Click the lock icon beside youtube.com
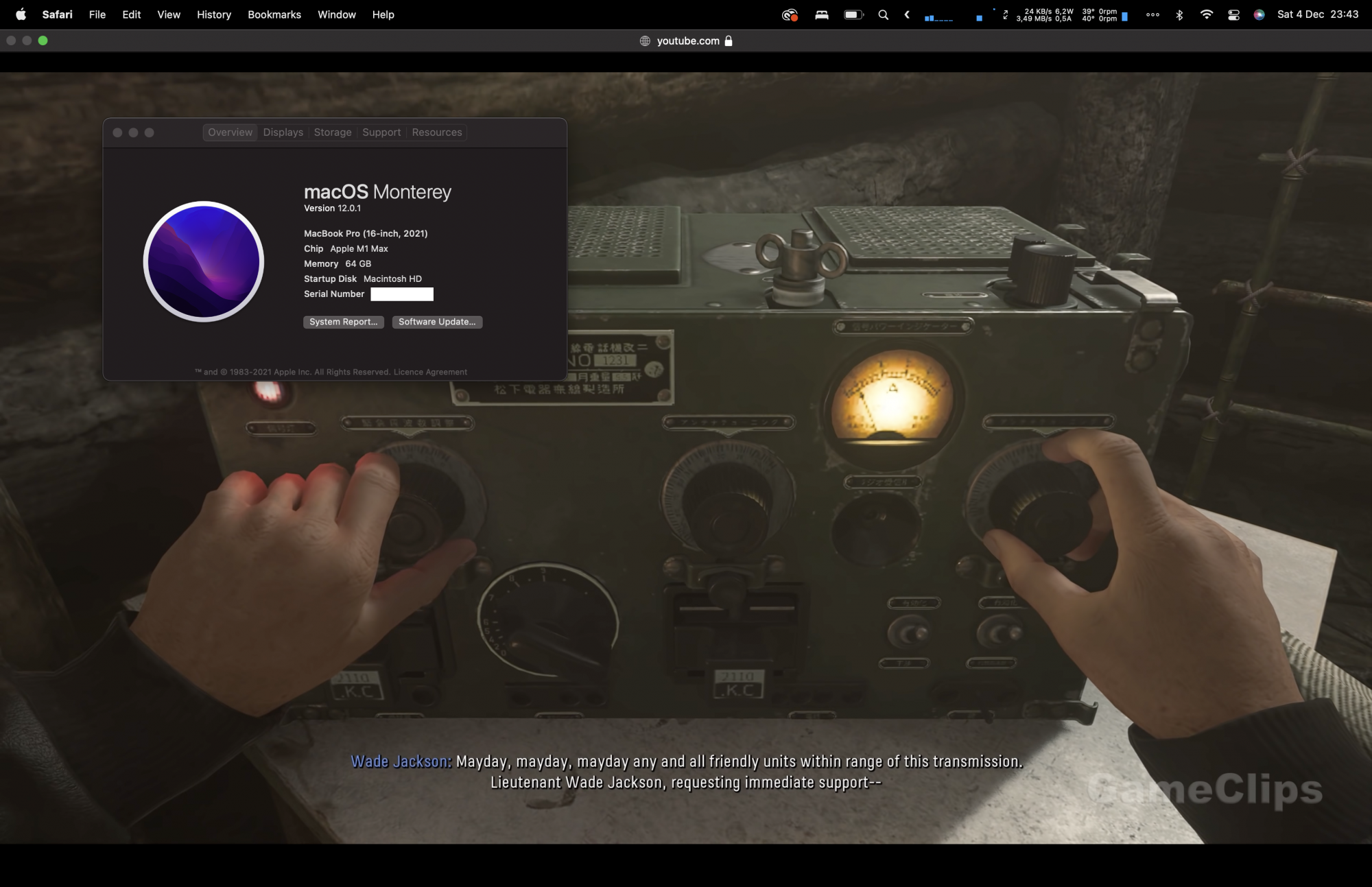Image resolution: width=1372 pixels, height=887 pixels. [x=729, y=41]
